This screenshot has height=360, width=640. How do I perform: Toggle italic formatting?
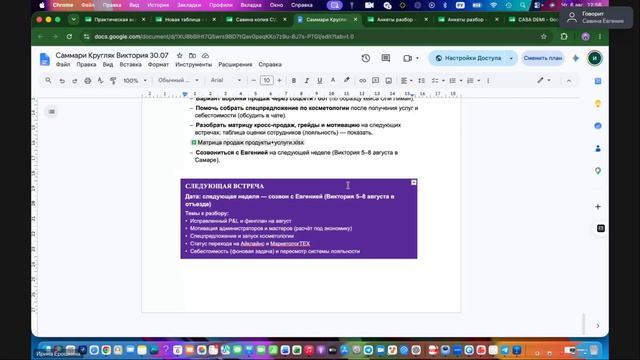click(307, 81)
